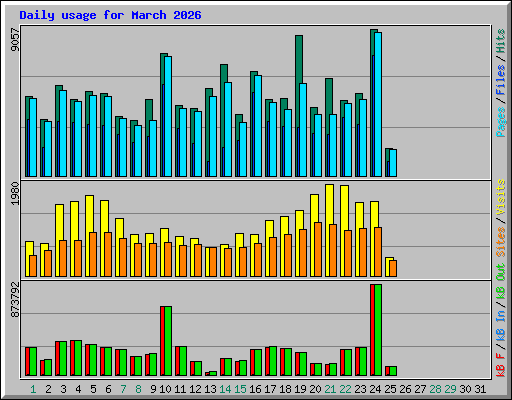Click the day 27 label
This screenshot has width=512, height=400.
[x=420, y=389]
